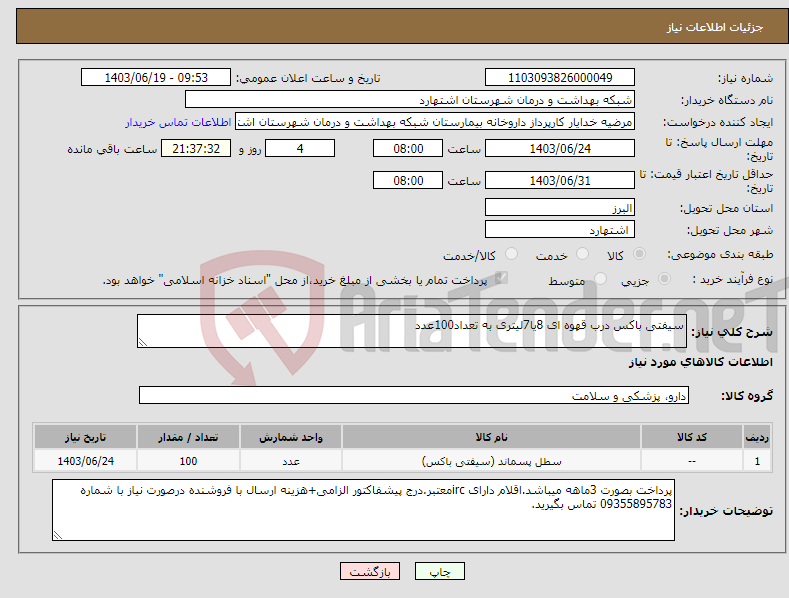Click the نام کالا column header
789x598 pixels.
click(x=492, y=437)
